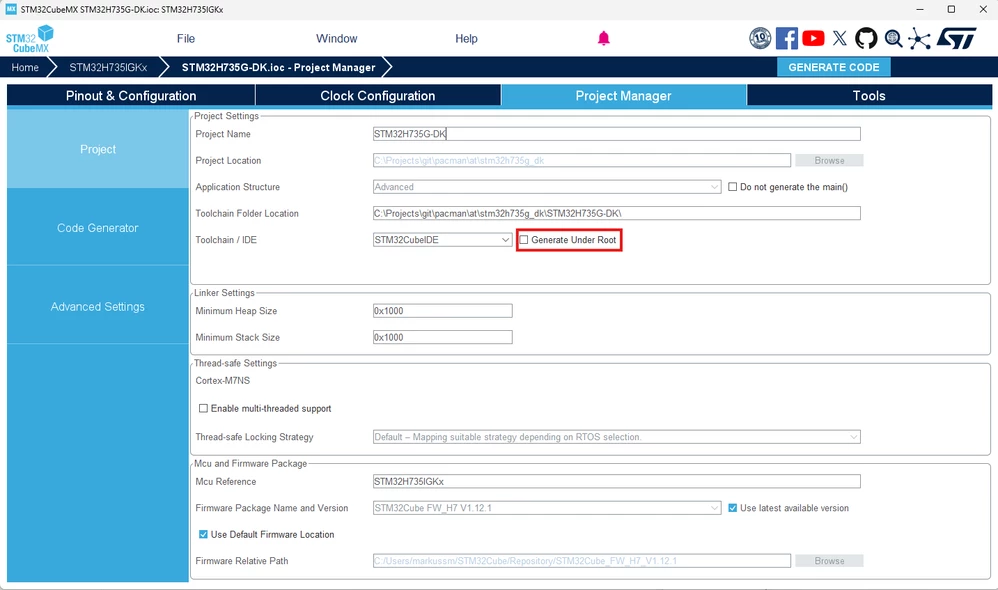Viewport: 998px width, 590px height.
Task: Open the notification bell
Action: 603,39
